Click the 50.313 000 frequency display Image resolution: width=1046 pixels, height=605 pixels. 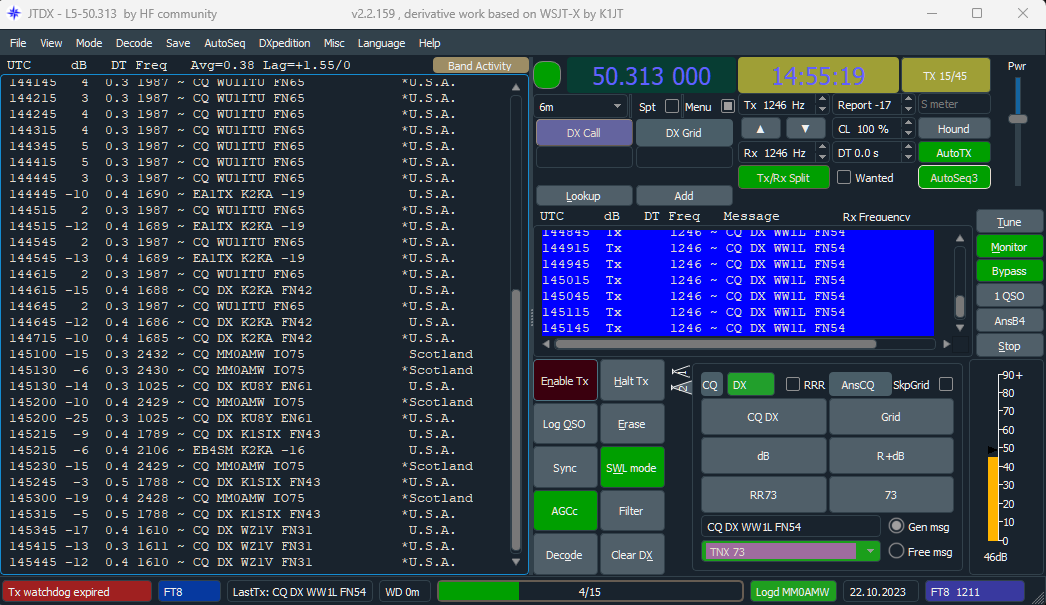coord(651,75)
